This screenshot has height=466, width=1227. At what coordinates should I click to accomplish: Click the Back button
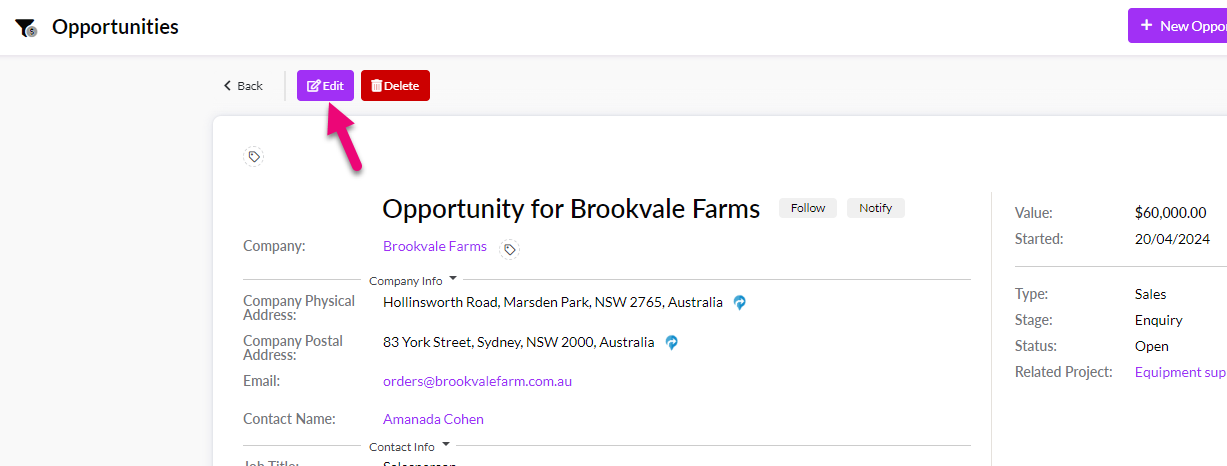point(243,86)
